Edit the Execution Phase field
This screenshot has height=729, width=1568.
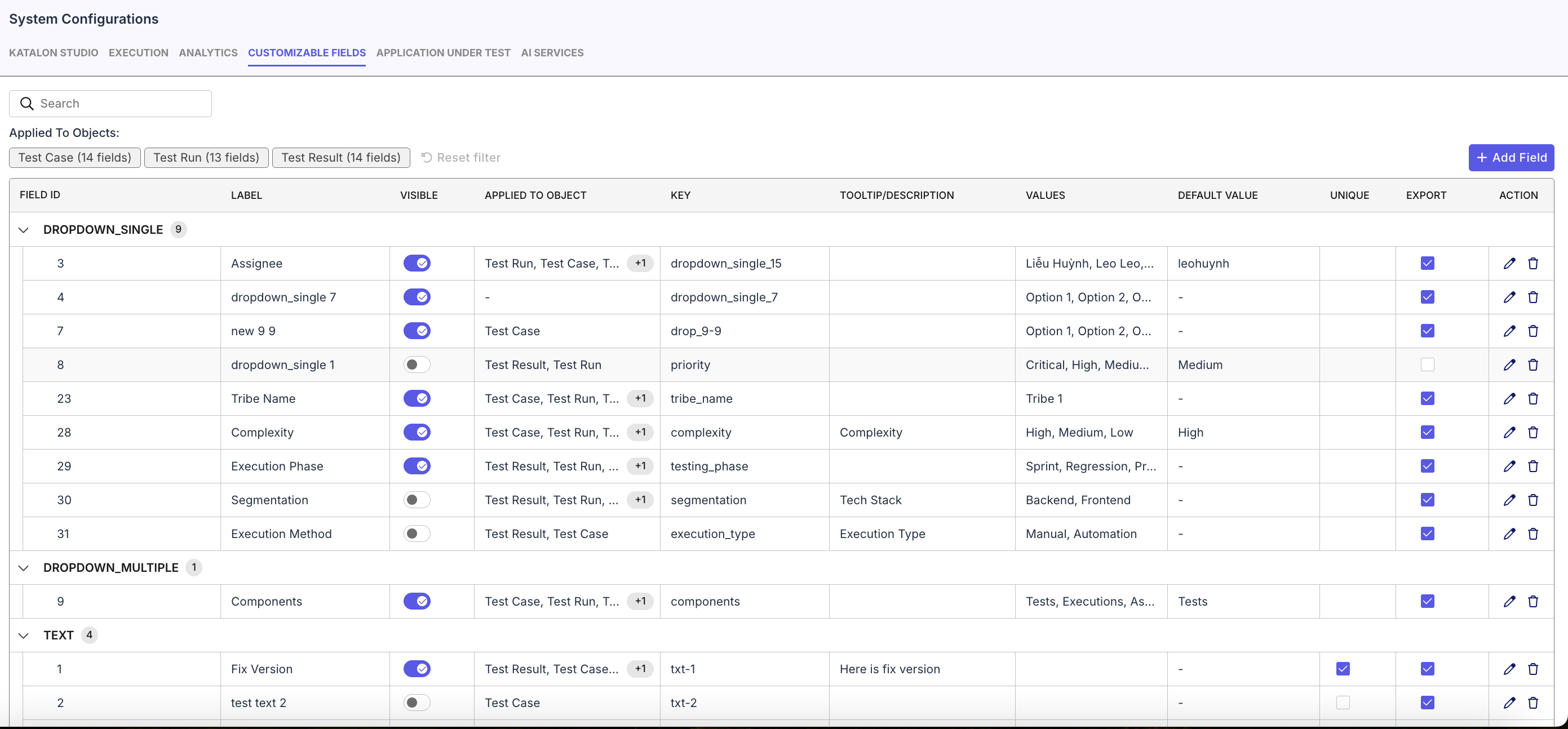click(1509, 465)
